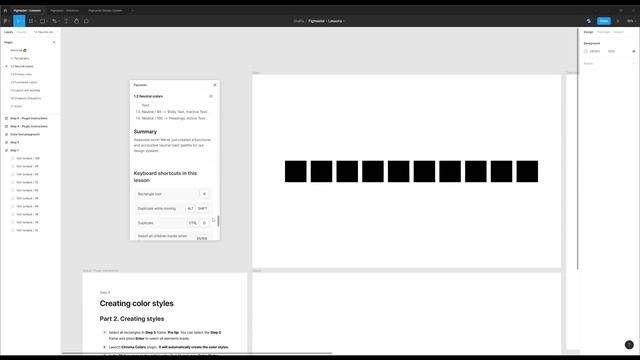The image size is (640, 360).
Task: Select the last black square on canvas
Action: click(527, 171)
